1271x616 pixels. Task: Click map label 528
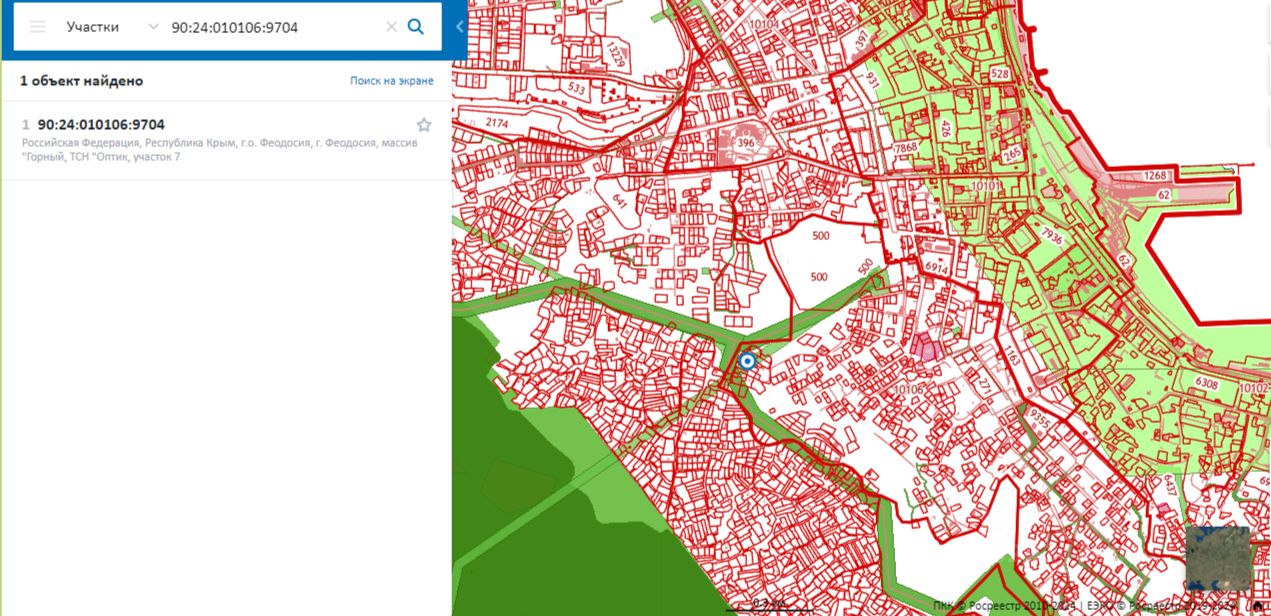coord(999,74)
